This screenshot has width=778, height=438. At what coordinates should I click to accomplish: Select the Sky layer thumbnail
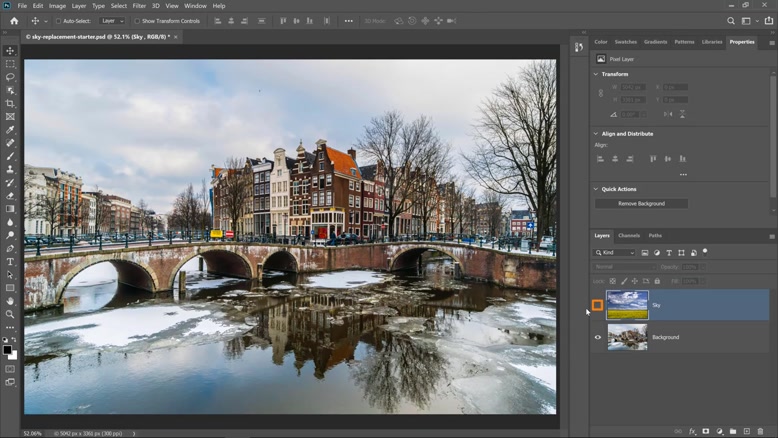(628, 305)
